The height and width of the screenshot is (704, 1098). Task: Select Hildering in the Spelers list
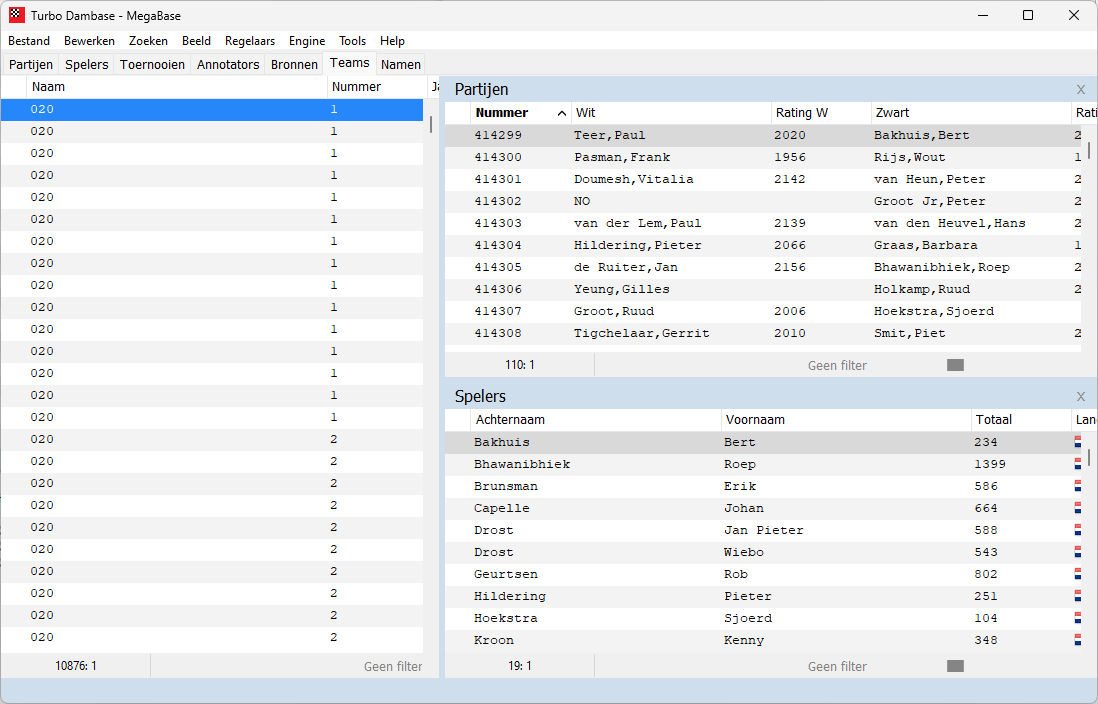(x=763, y=596)
